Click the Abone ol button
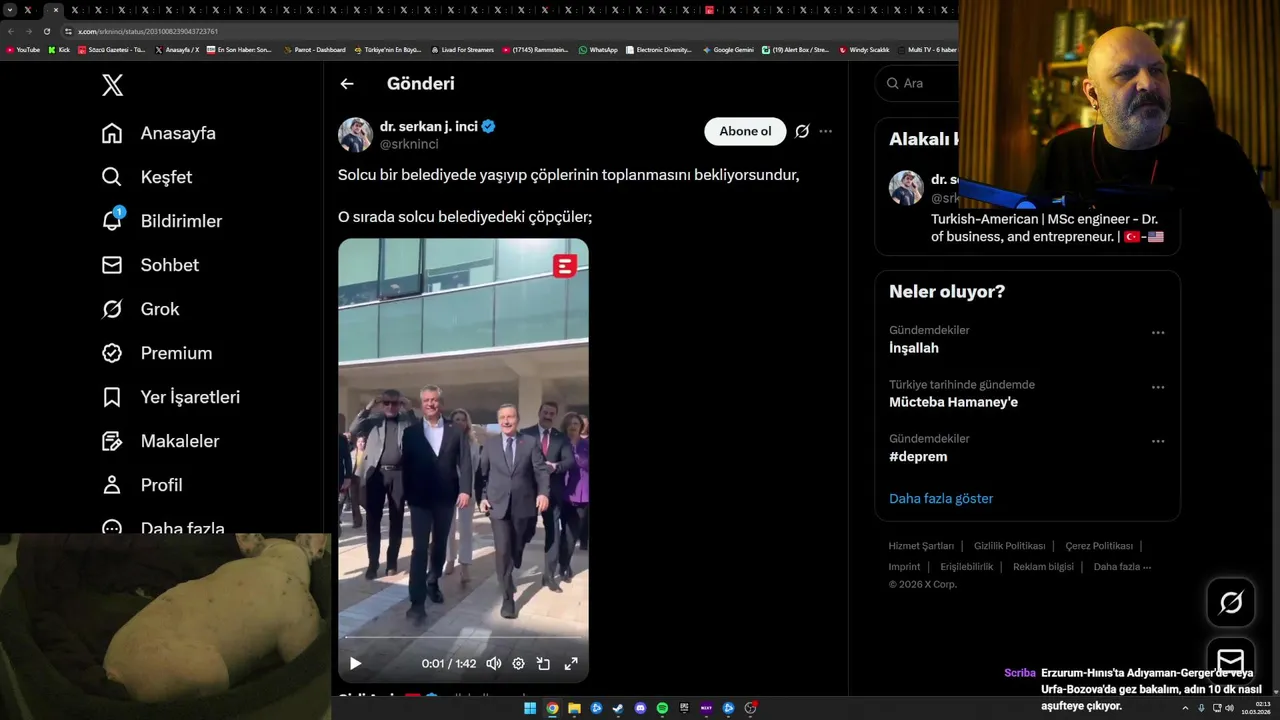The width and height of the screenshot is (1280, 720). point(745,131)
